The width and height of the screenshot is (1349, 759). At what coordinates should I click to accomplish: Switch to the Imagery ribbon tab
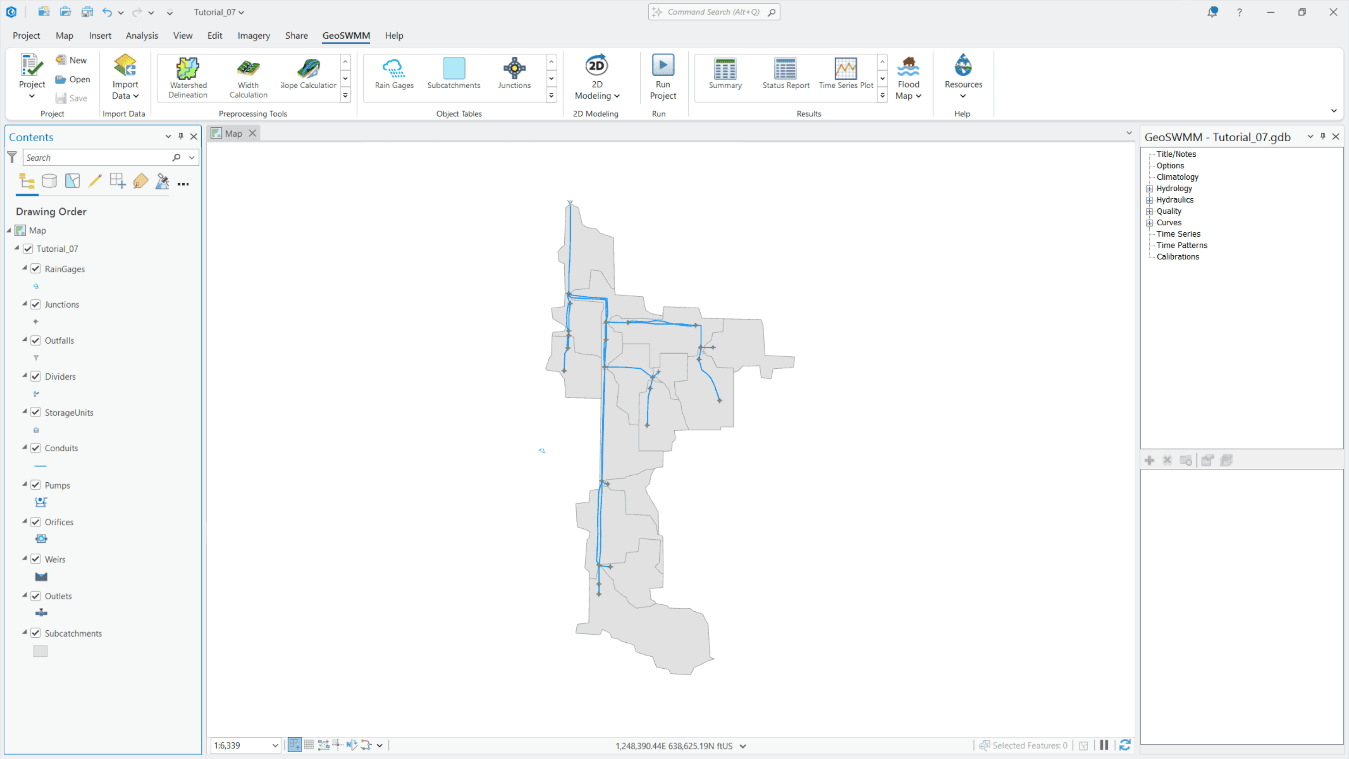[x=253, y=35]
